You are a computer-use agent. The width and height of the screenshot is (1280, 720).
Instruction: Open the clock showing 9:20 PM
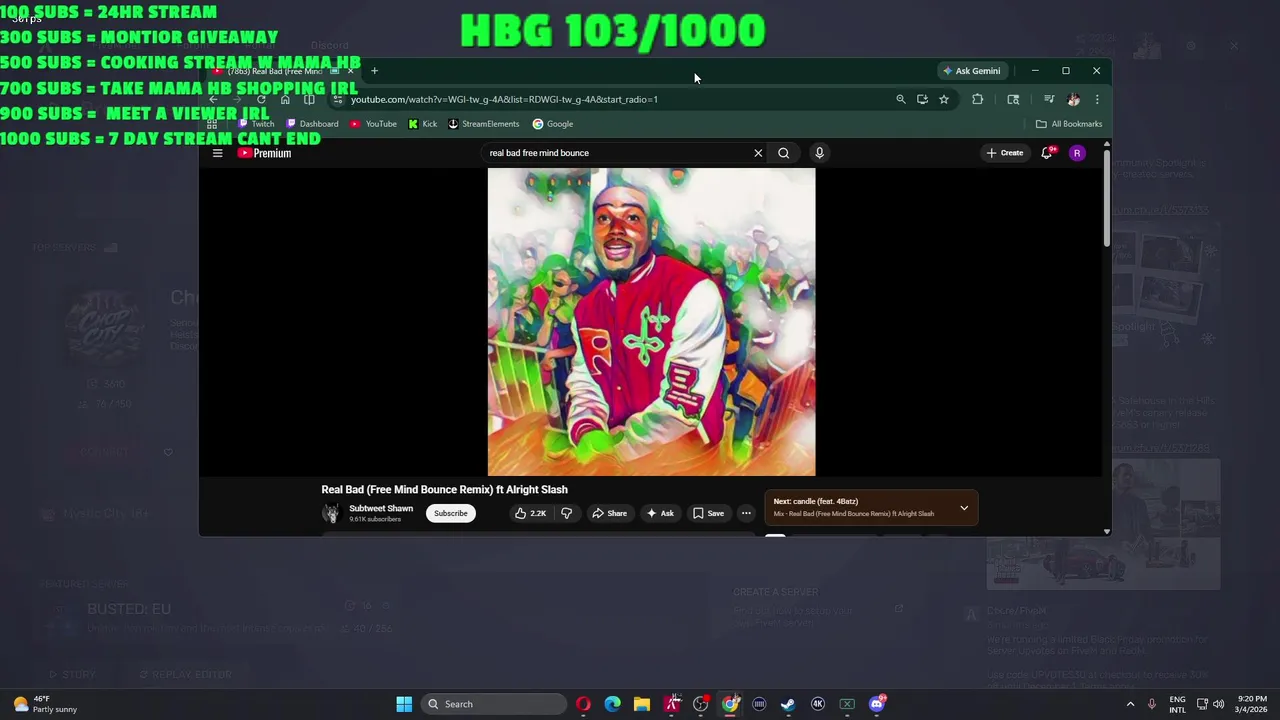tap(1252, 704)
